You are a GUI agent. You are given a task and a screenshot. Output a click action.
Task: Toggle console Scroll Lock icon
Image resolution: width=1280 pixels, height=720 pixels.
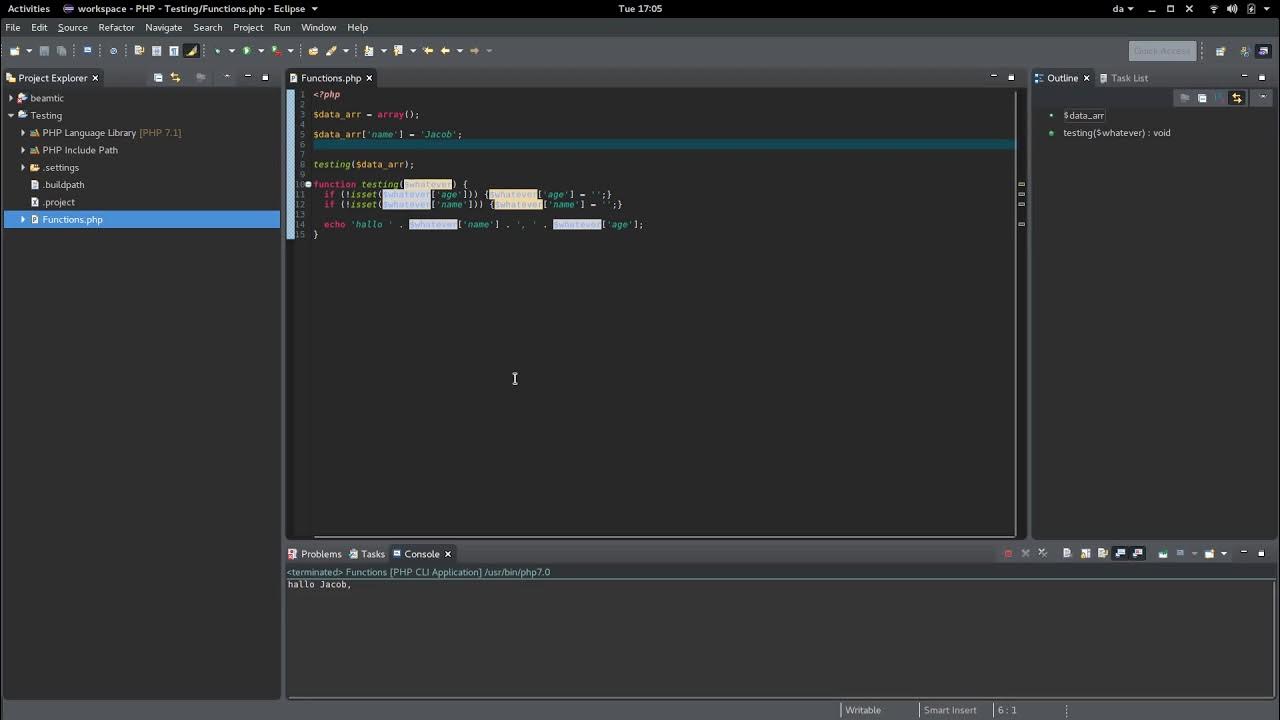click(x=1085, y=553)
